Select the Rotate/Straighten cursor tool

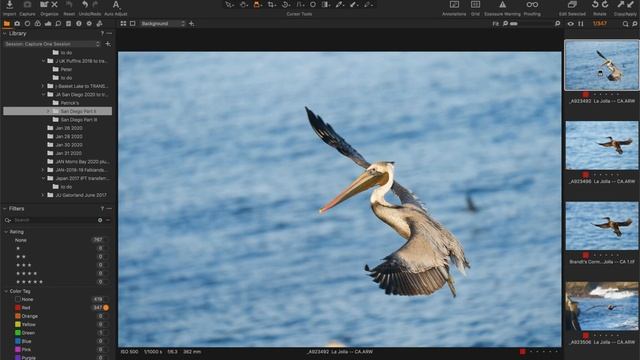tap(286, 5)
